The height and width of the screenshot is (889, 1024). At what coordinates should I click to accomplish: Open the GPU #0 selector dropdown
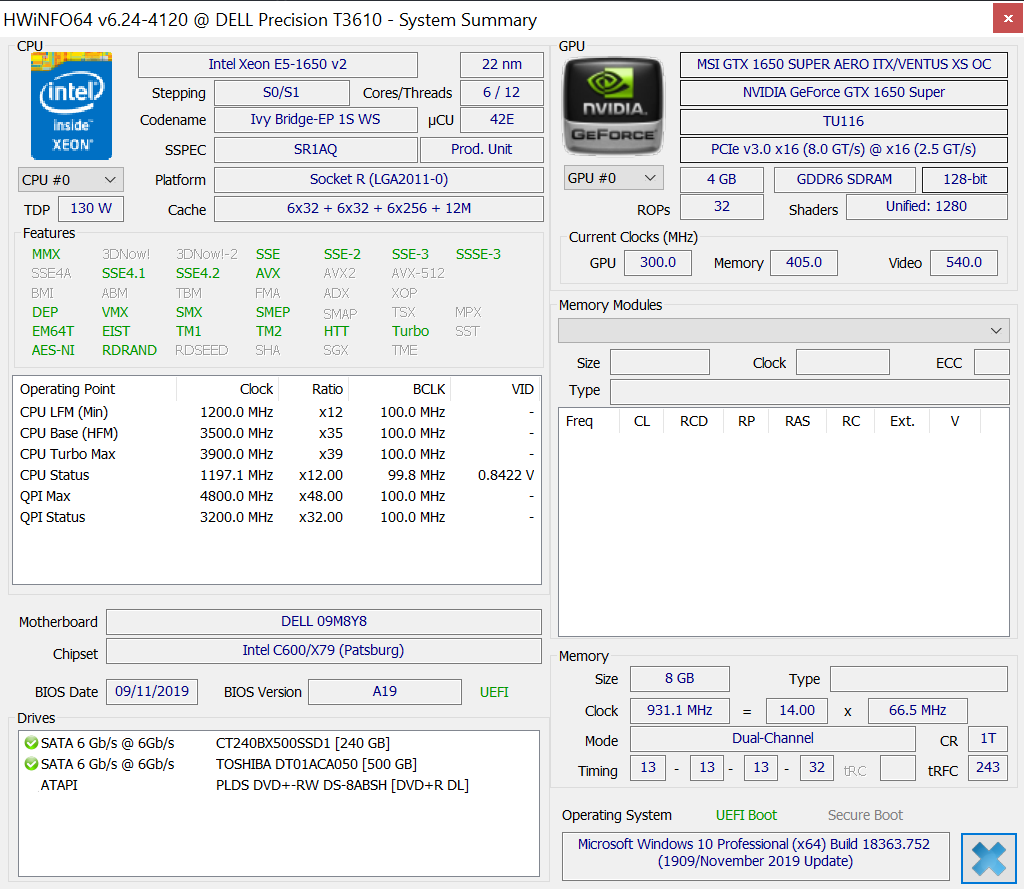click(x=613, y=178)
